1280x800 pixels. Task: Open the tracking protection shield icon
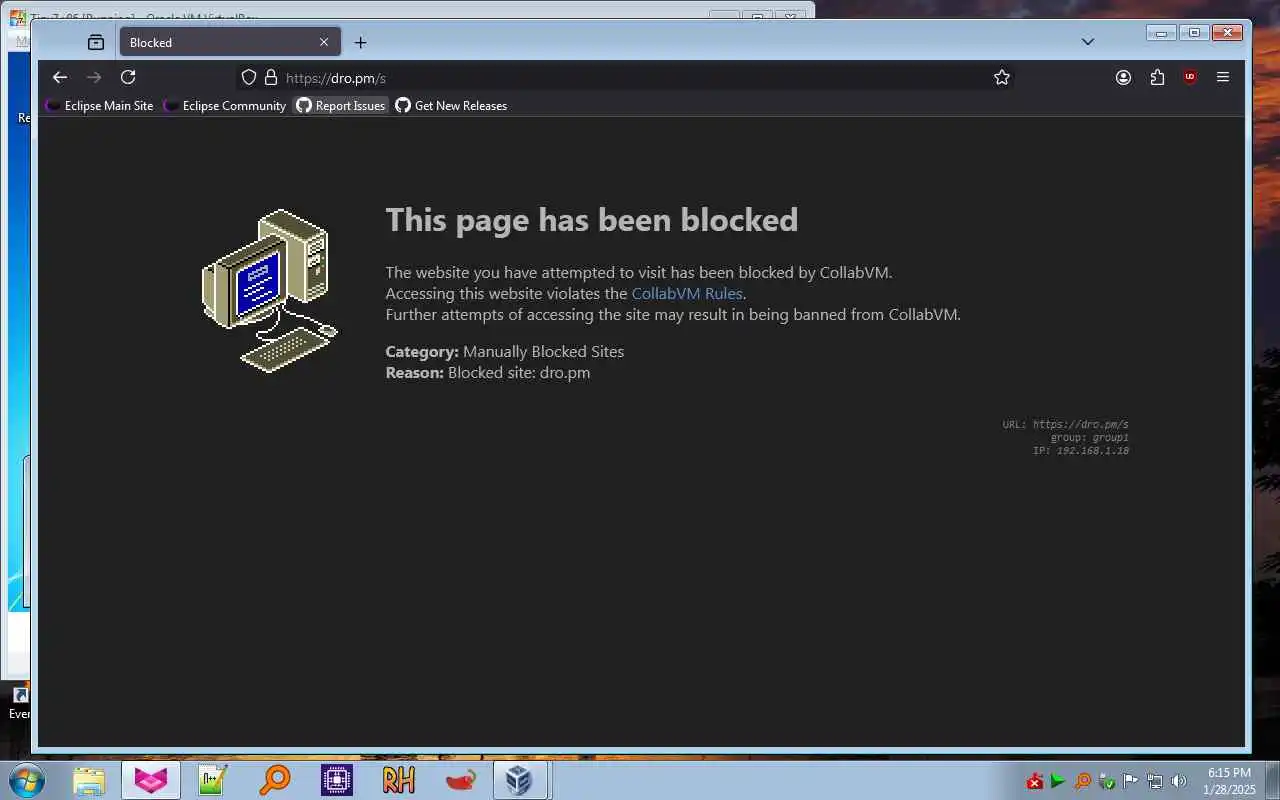(x=249, y=77)
